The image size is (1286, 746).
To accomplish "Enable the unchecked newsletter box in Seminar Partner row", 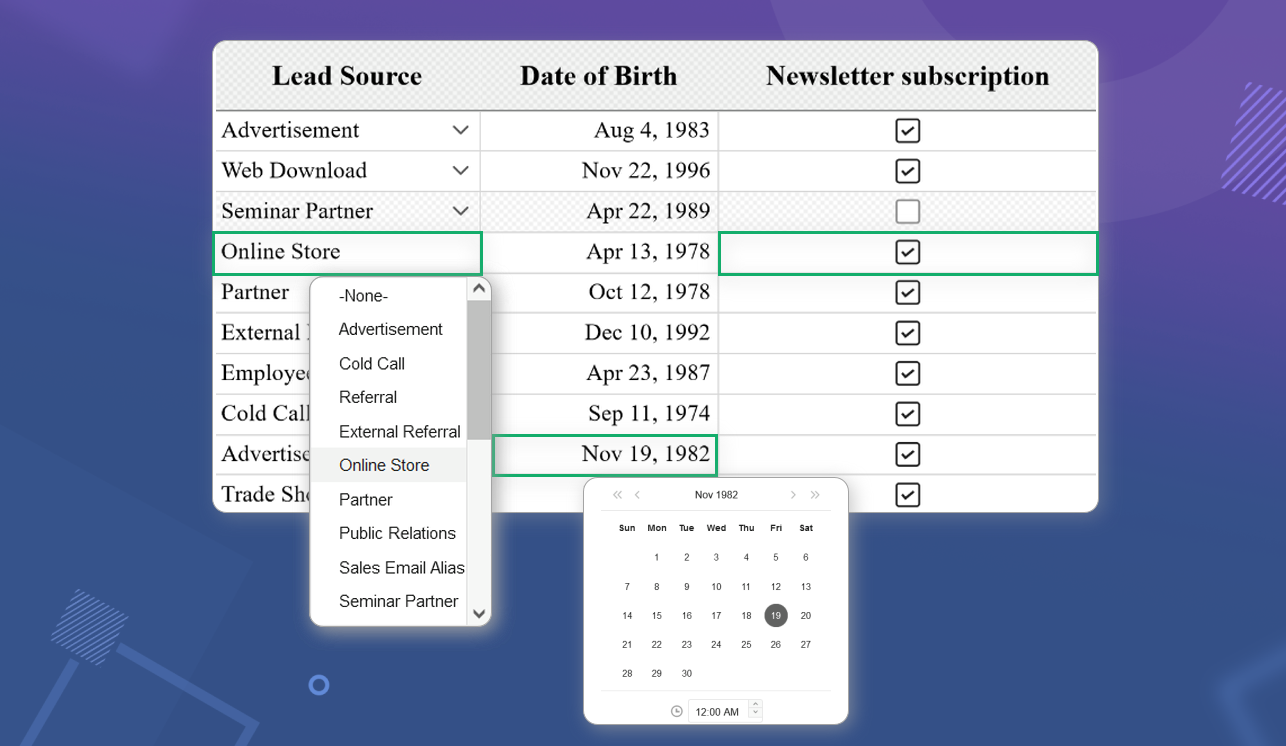I will pyautogui.click(x=907, y=212).
